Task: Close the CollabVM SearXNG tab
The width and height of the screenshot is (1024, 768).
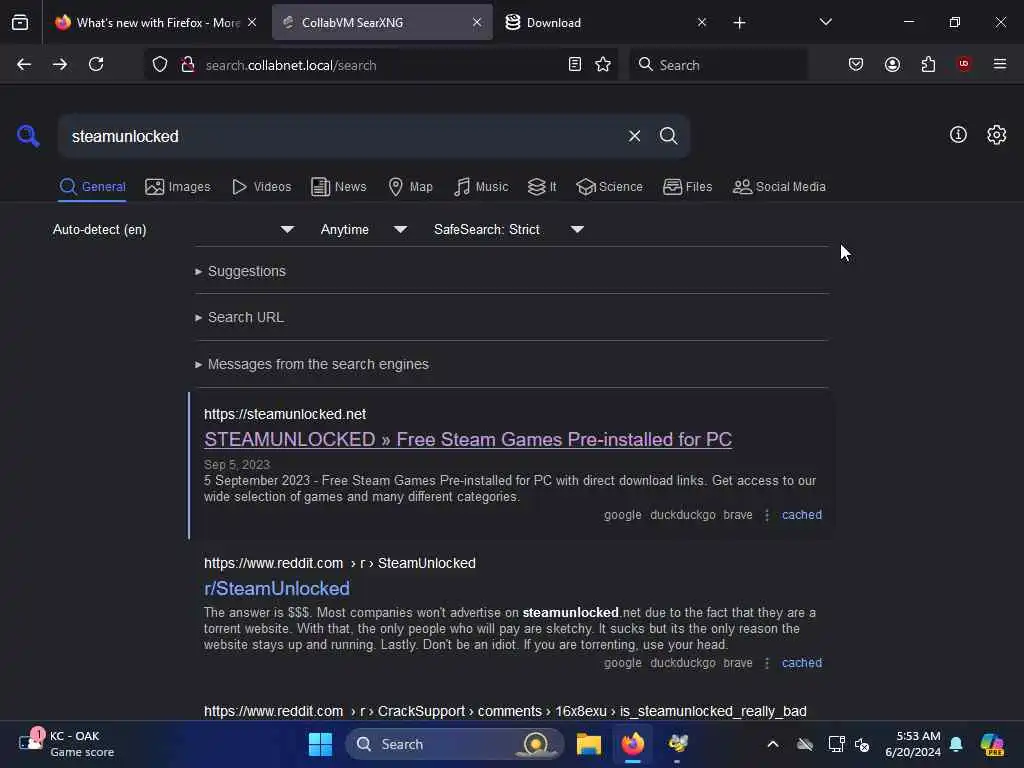Action: click(x=477, y=22)
